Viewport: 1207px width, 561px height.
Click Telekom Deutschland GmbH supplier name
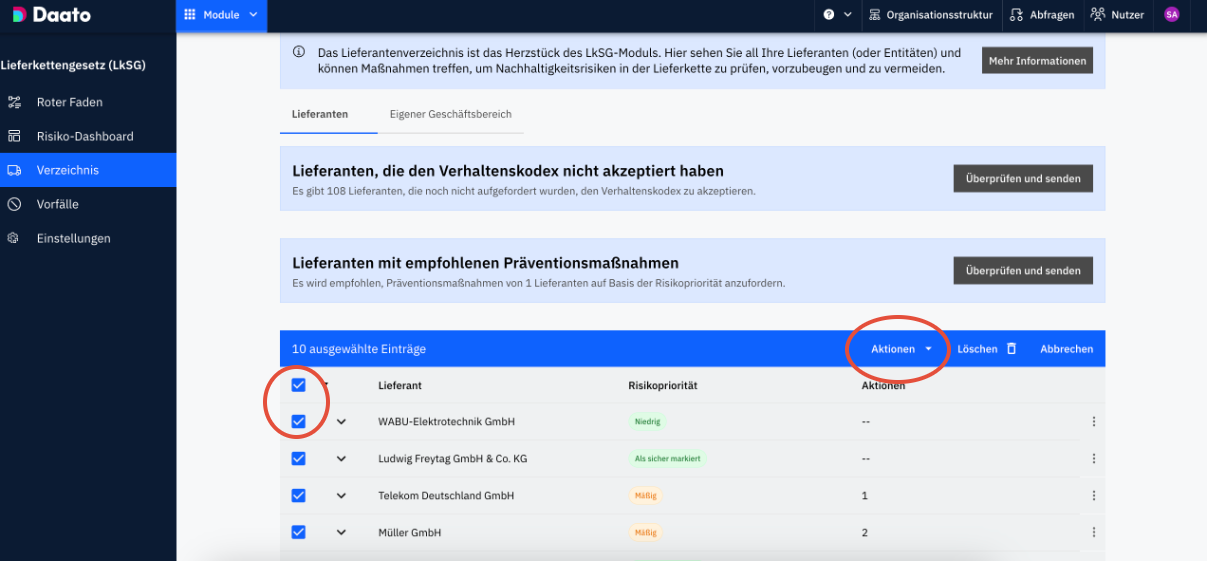click(446, 496)
